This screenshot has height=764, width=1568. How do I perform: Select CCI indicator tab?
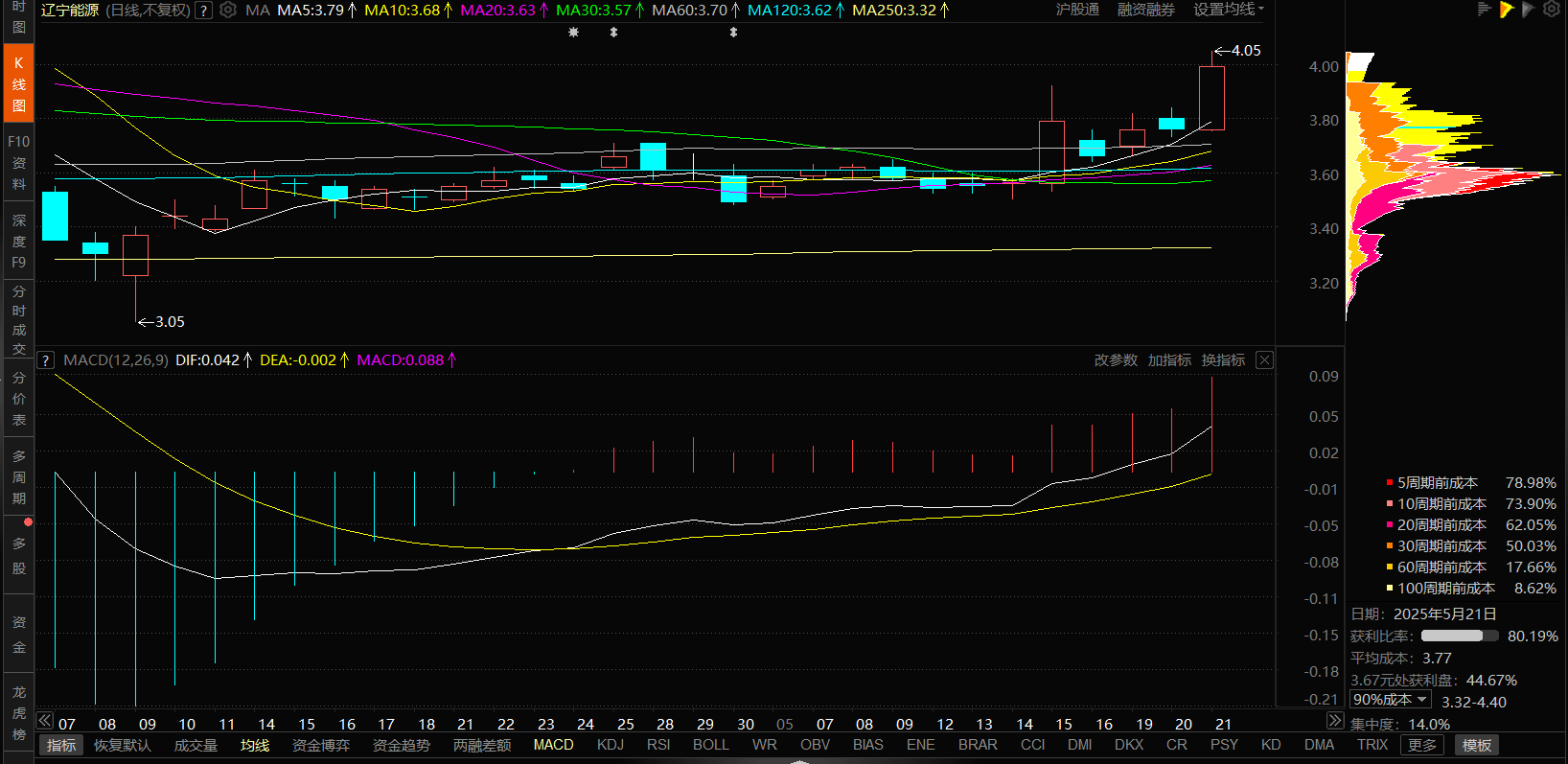[1032, 745]
